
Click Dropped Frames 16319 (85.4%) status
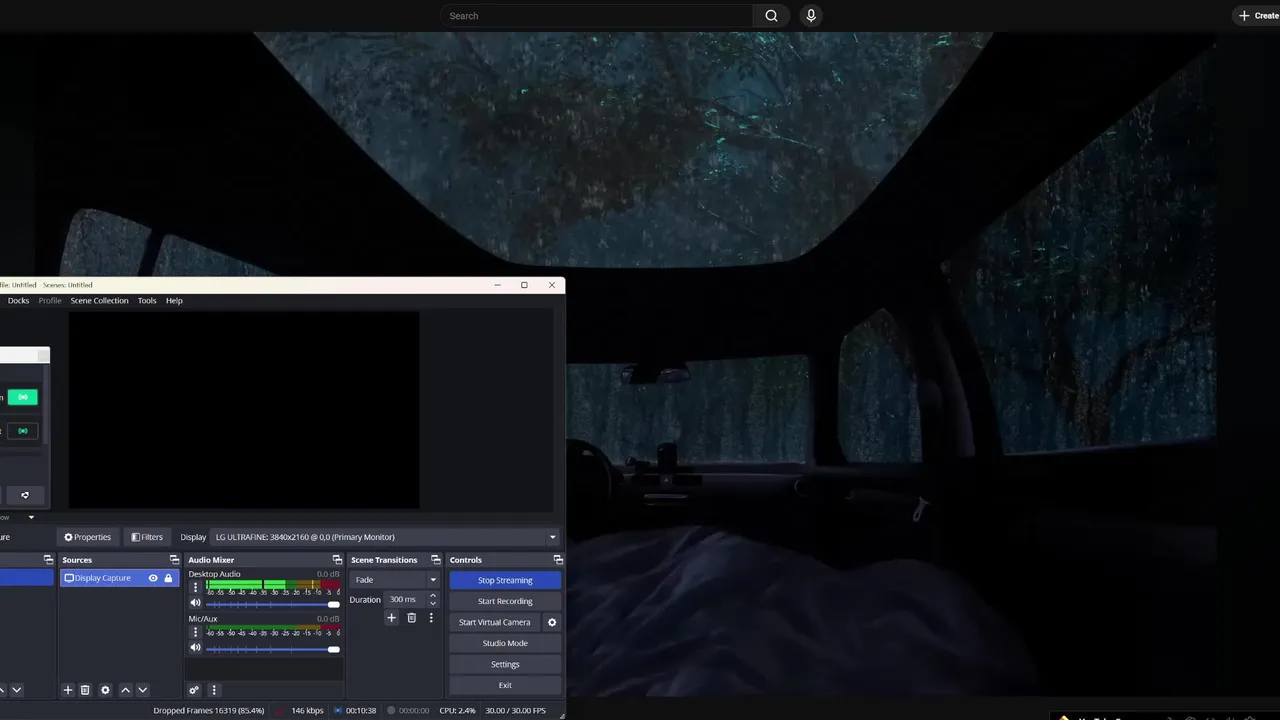tap(209, 710)
